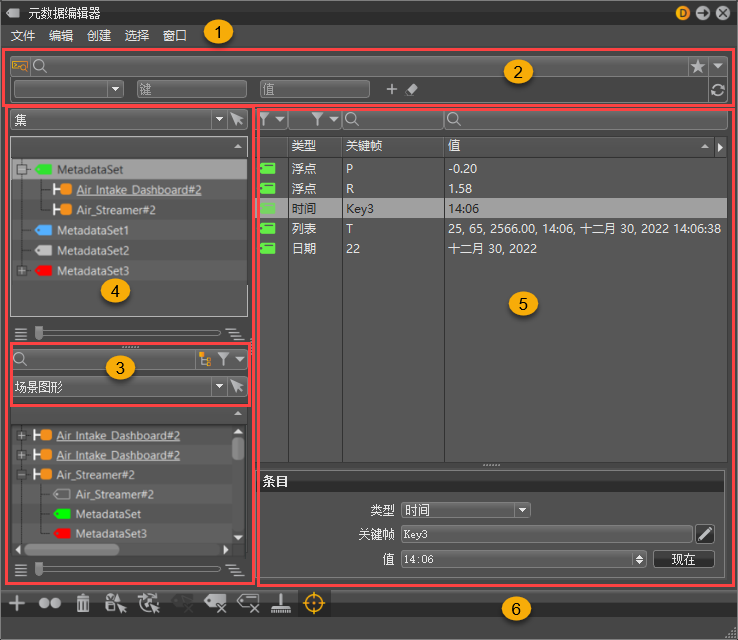
Task: Select the 浮点 row with key R value 1.58
Action: pyautogui.click(x=492, y=189)
